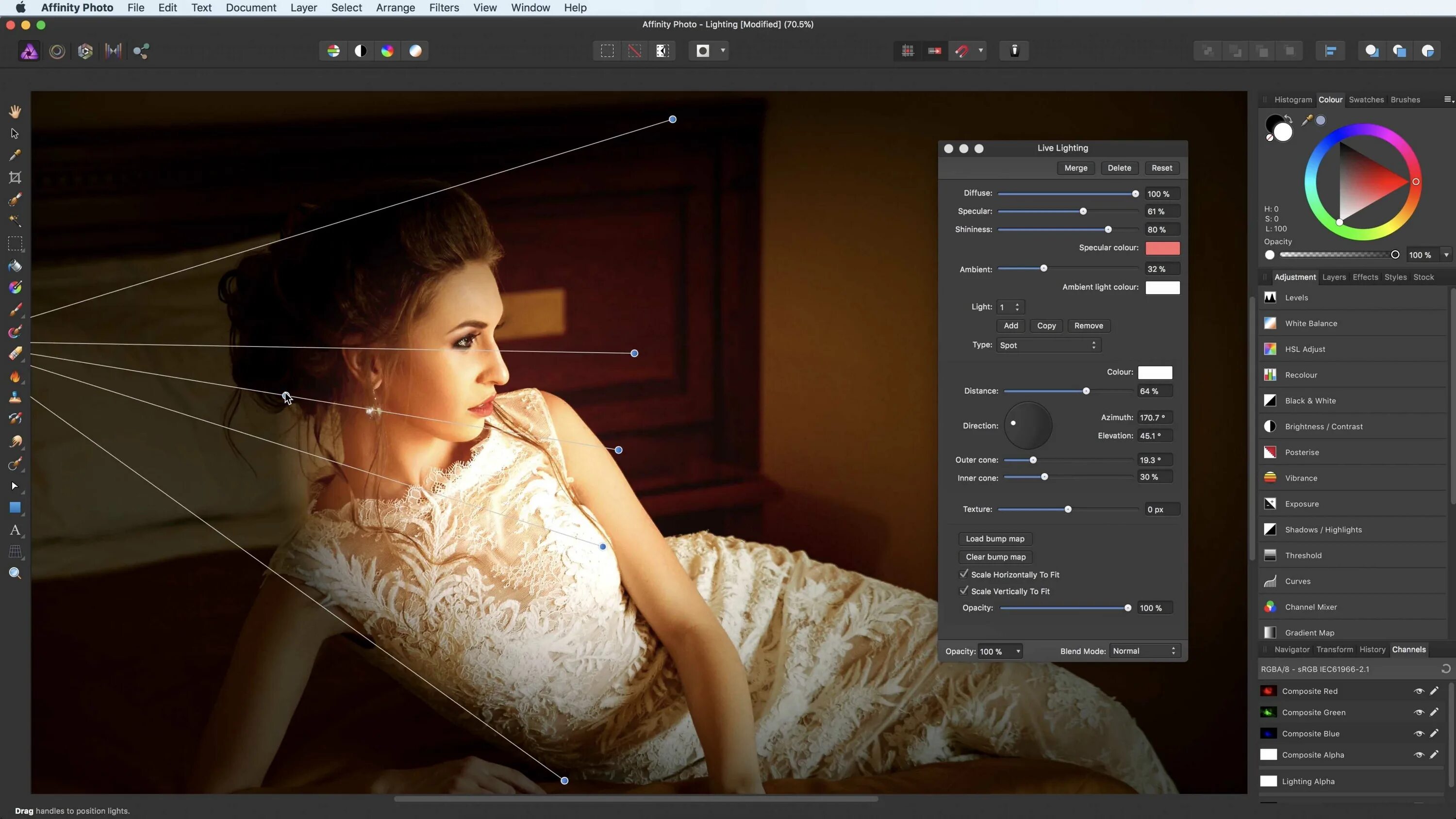Toggle Scale Vertically To Fit checkbox
Screen dimensions: 1456x819
coord(963,590)
